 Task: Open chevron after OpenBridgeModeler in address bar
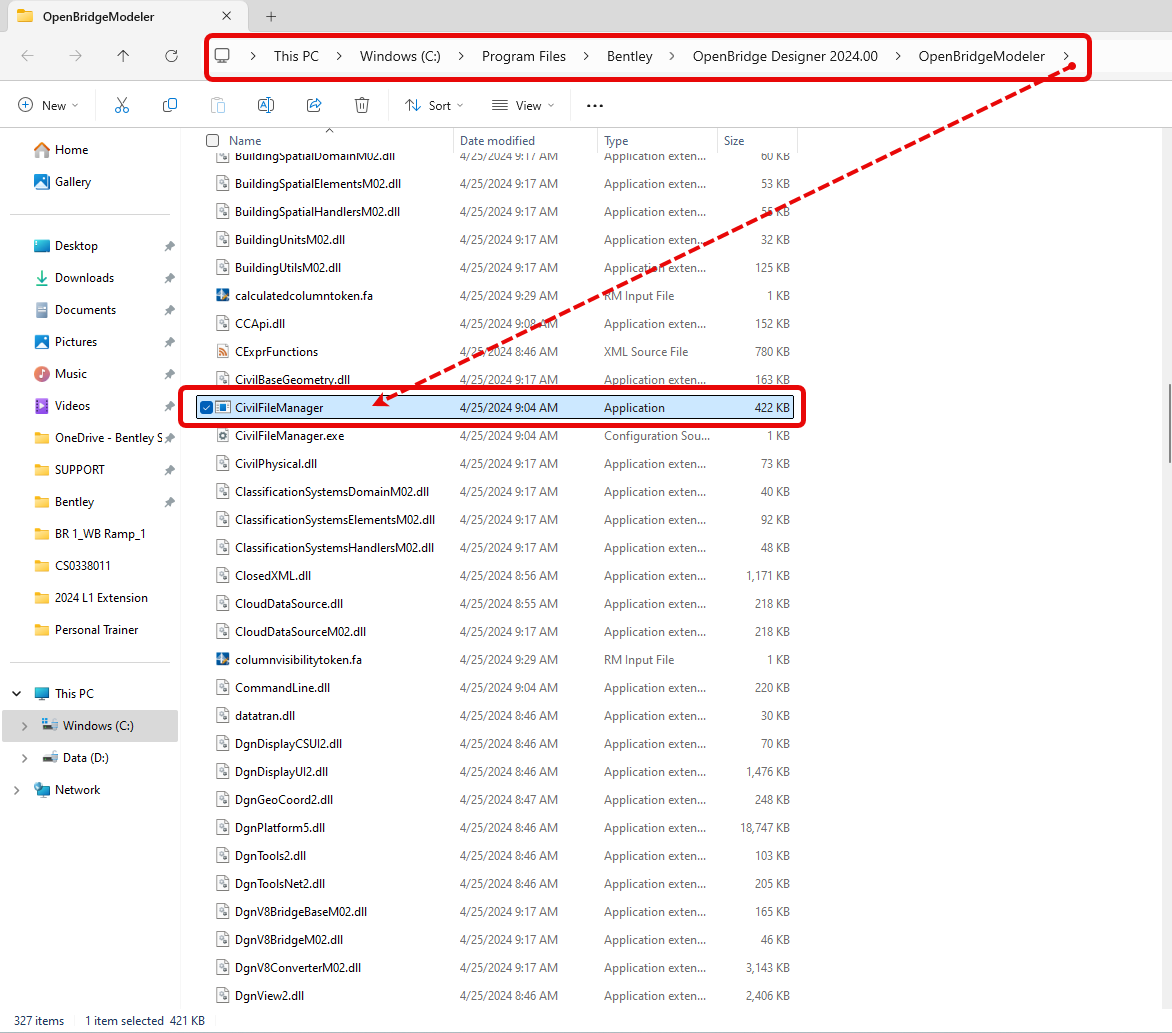tap(1066, 56)
